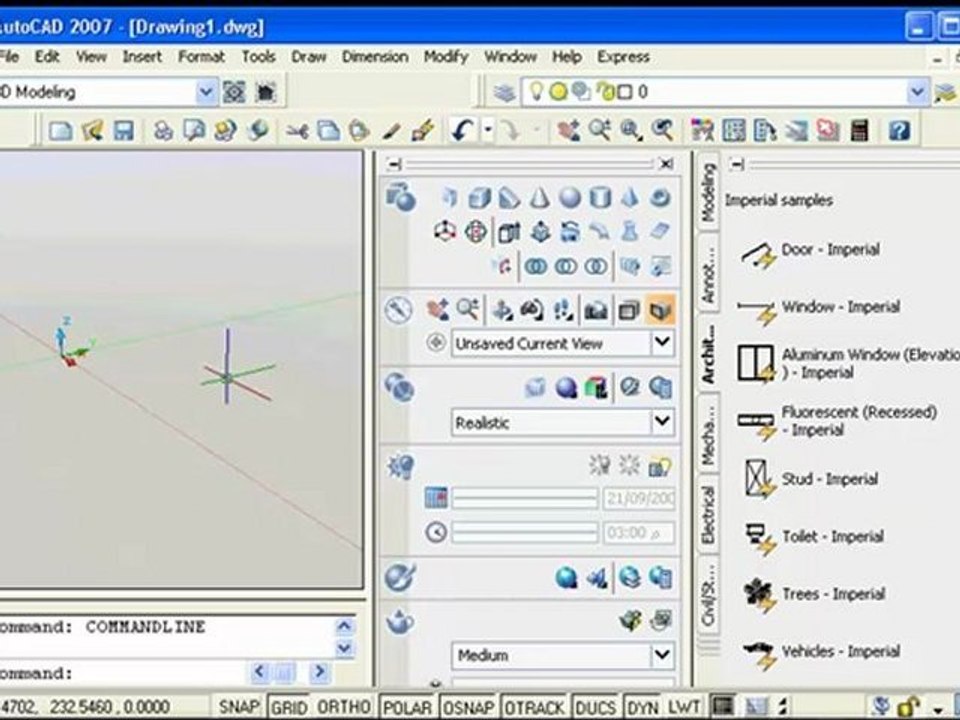The height and width of the screenshot is (720, 960).
Task: Toggle DYN dynamic input
Action: point(643,707)
